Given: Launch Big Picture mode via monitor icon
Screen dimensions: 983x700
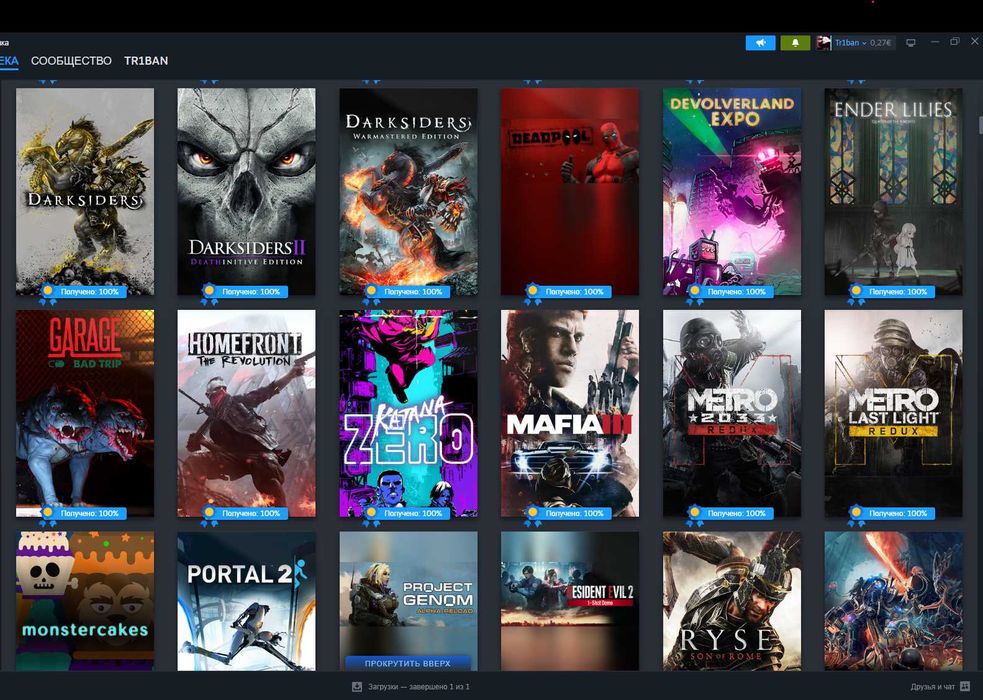Looking at the screenshot, I should (x=911, y=43).
